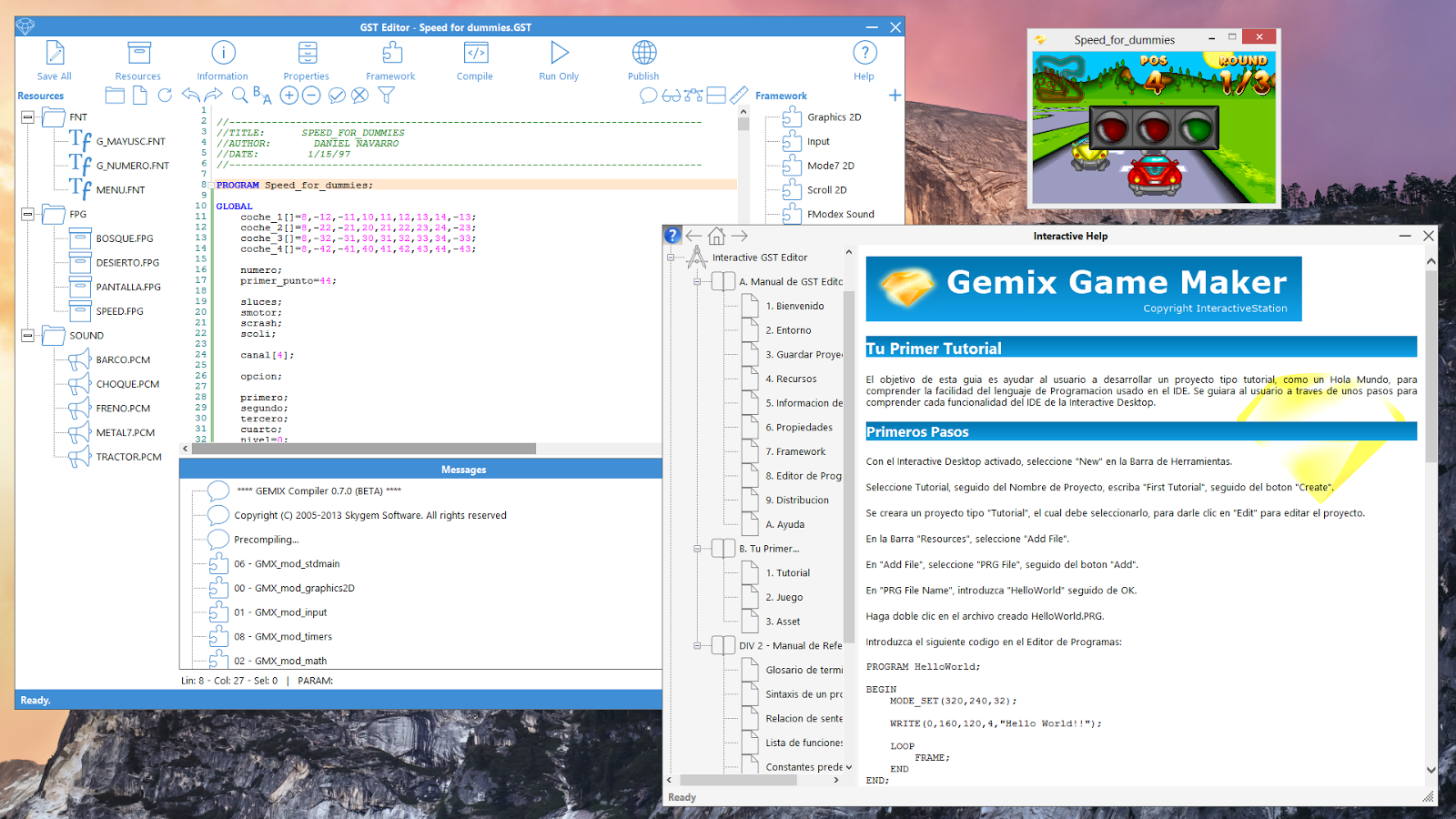1456x819 pixels.
Task: Collapse the SOUND resources folder
Action: click(x=27, y=335)
